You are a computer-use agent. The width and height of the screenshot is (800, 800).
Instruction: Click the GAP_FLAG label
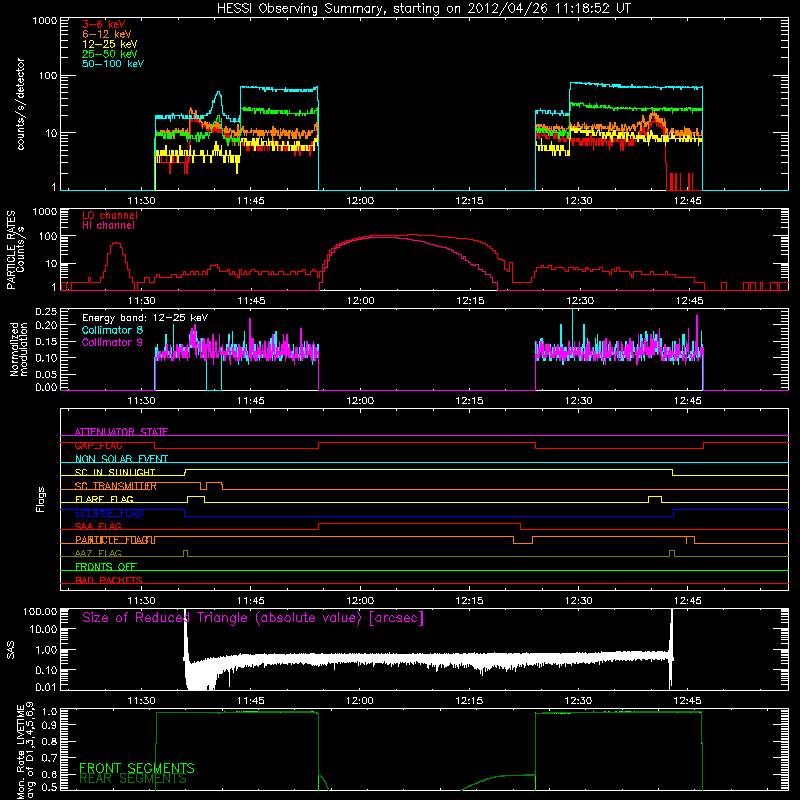98,445
